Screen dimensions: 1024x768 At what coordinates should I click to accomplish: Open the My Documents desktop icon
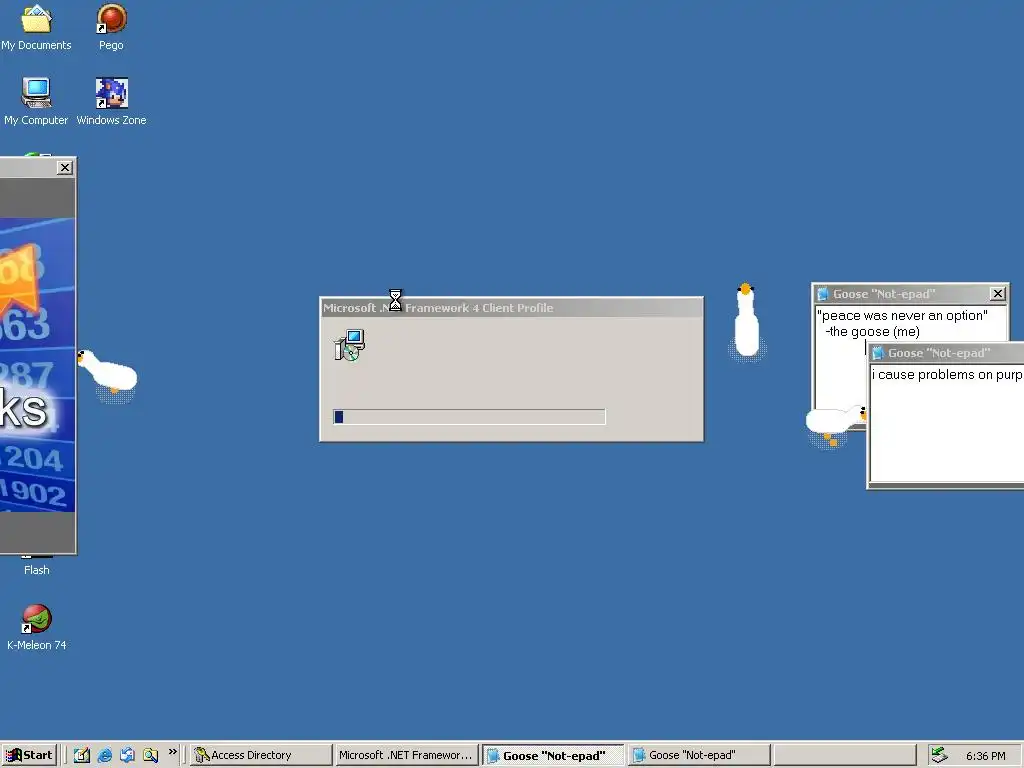click(x=36, y=27)
